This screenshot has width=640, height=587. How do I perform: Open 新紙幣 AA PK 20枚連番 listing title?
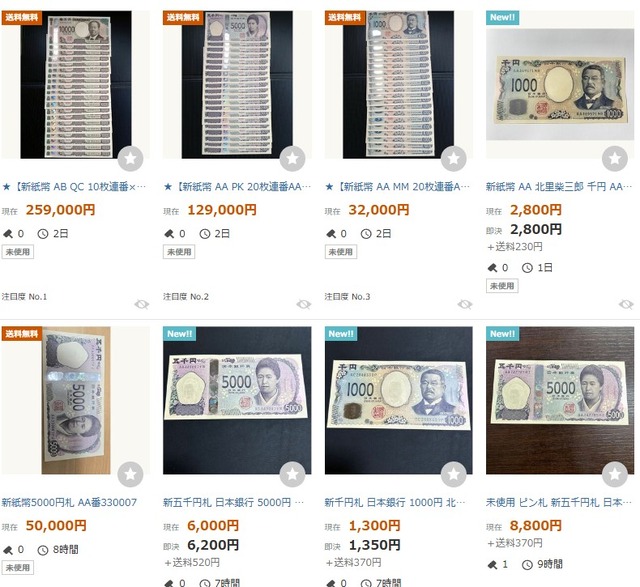[x=237, y=187]
